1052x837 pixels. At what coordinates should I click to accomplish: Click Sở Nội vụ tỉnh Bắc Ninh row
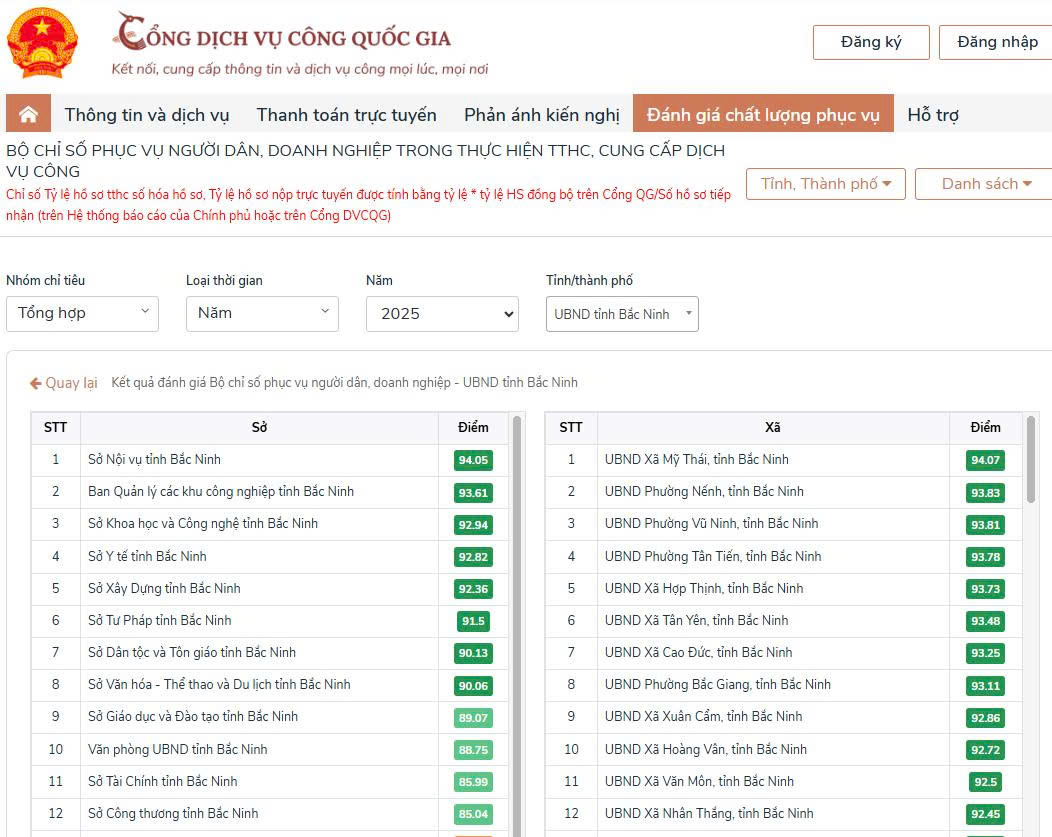154,460
